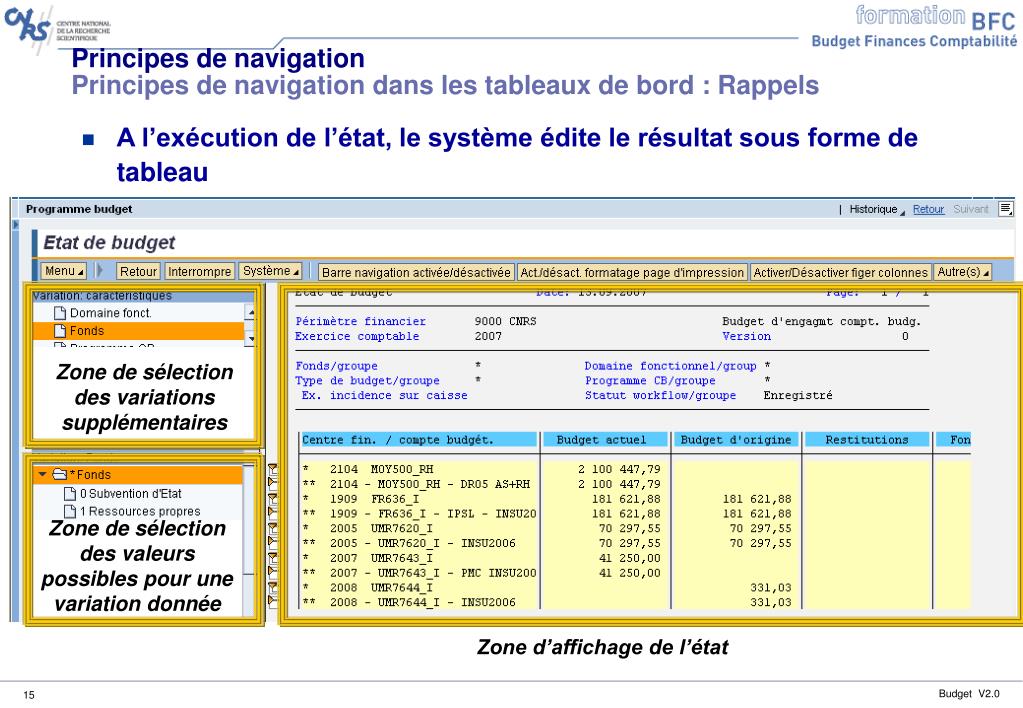This screenshot has width=1023, height=708.
Task: Click the scrollbar of the Fonds values panel
Action: pos(249,538)
